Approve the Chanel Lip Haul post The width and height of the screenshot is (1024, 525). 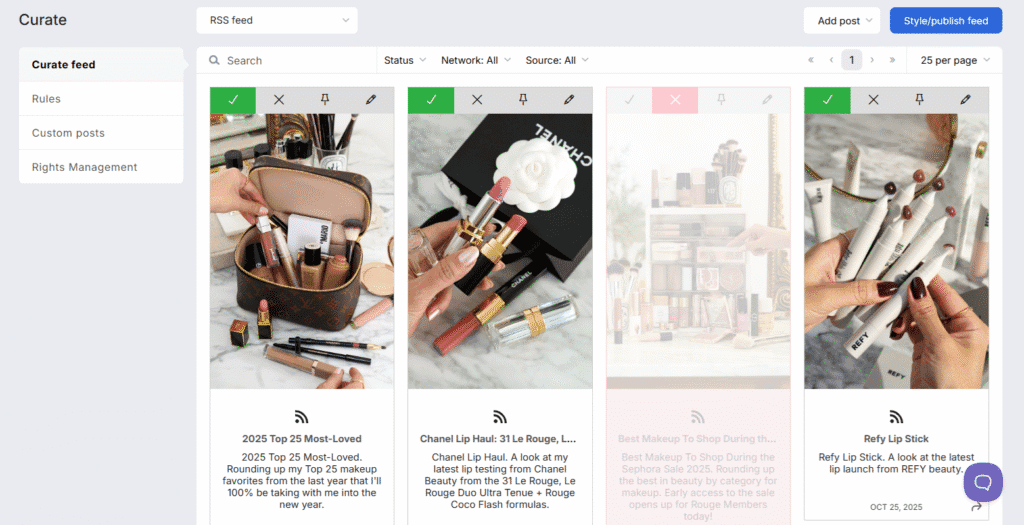pyautogui.click(x=431, y=100)
